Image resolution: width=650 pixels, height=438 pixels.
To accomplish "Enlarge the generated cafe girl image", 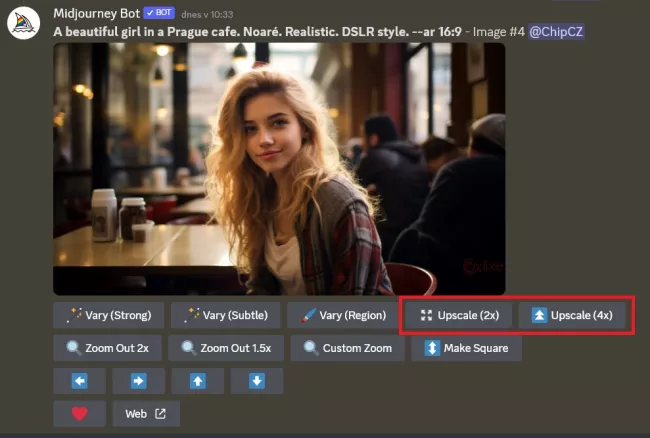I will click(x=279, y=168).
